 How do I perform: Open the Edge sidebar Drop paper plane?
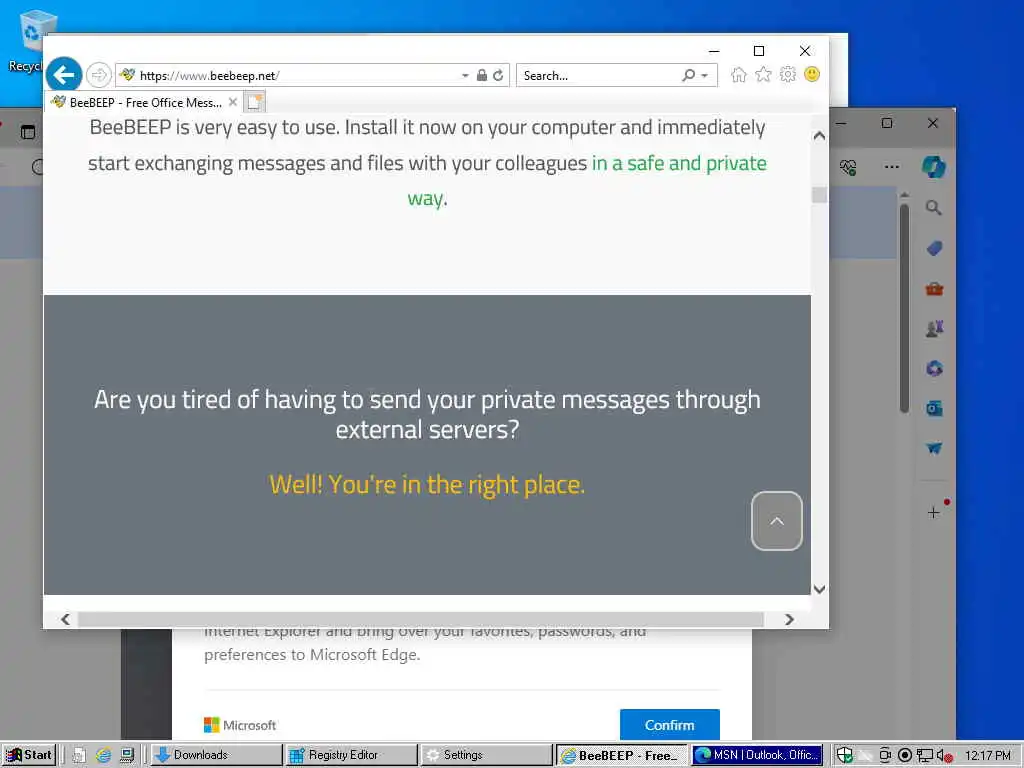934,448
